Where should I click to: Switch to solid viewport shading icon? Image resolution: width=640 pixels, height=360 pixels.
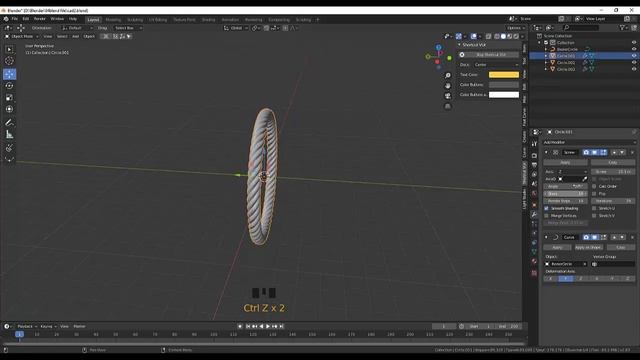pyautogui.click(x=503, y=36)
